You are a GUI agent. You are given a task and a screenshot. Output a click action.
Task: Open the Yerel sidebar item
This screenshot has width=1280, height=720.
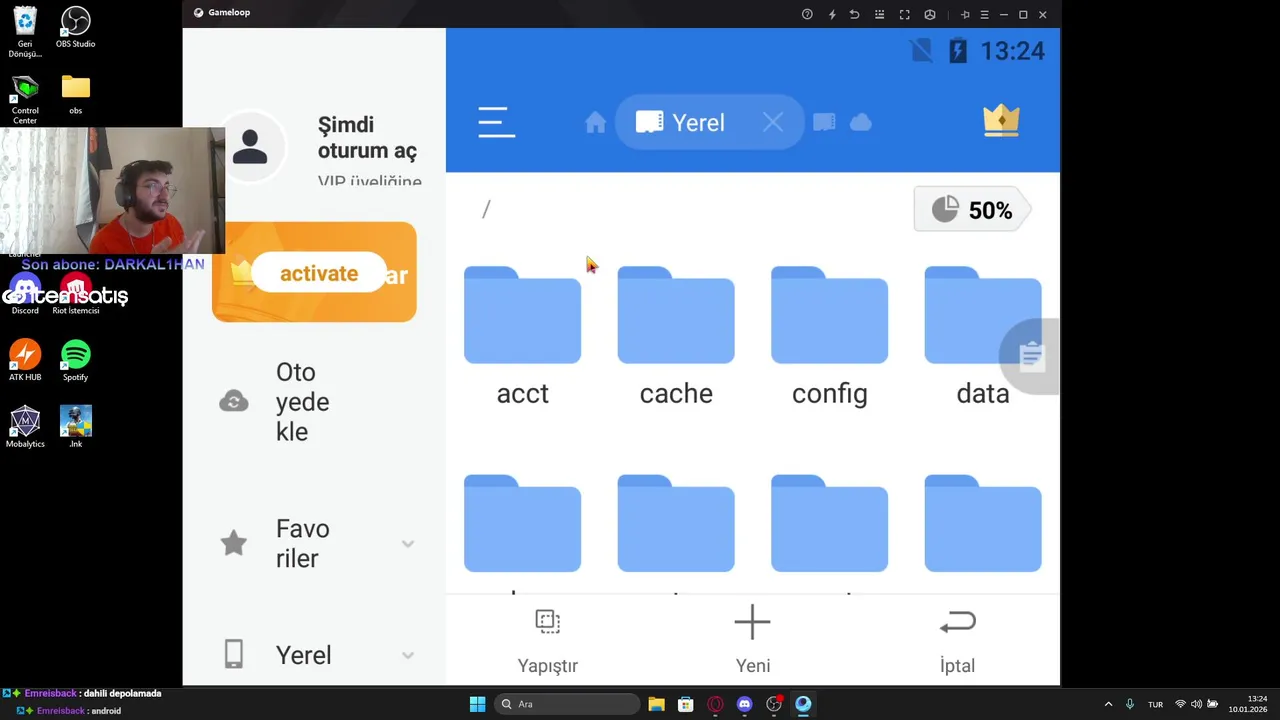click(x=303, y=655)
